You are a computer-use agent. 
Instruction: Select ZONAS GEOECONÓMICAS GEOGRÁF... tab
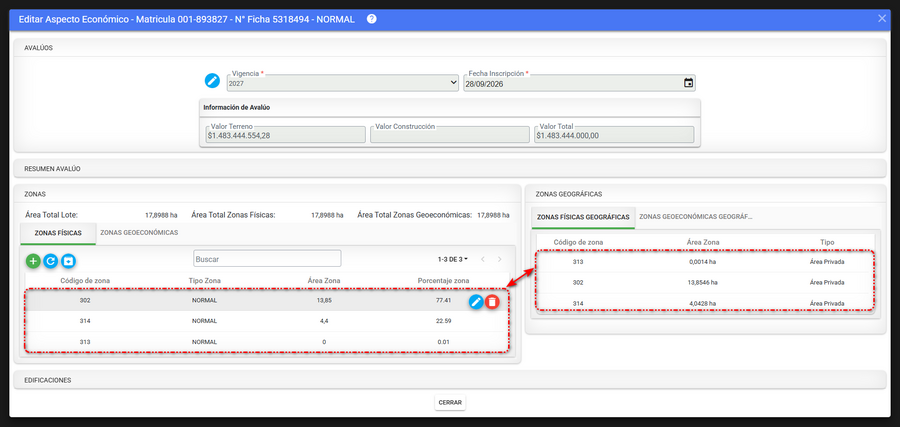pos(696,217)
